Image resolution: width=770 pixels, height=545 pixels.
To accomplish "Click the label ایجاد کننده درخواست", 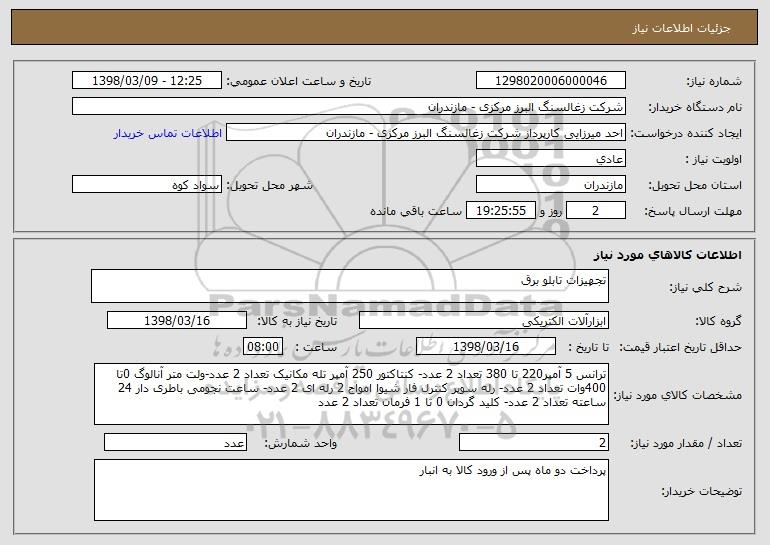I will tap(686, 134).
